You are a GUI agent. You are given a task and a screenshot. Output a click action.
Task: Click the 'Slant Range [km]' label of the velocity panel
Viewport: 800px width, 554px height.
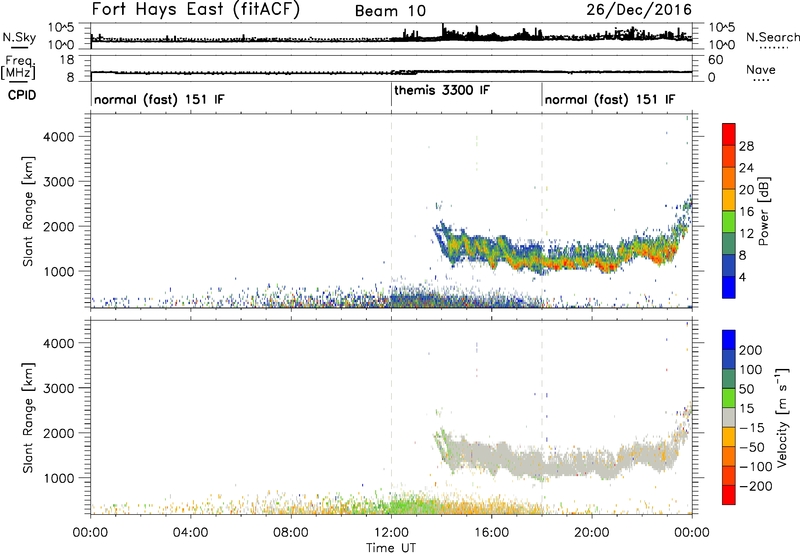28,418
